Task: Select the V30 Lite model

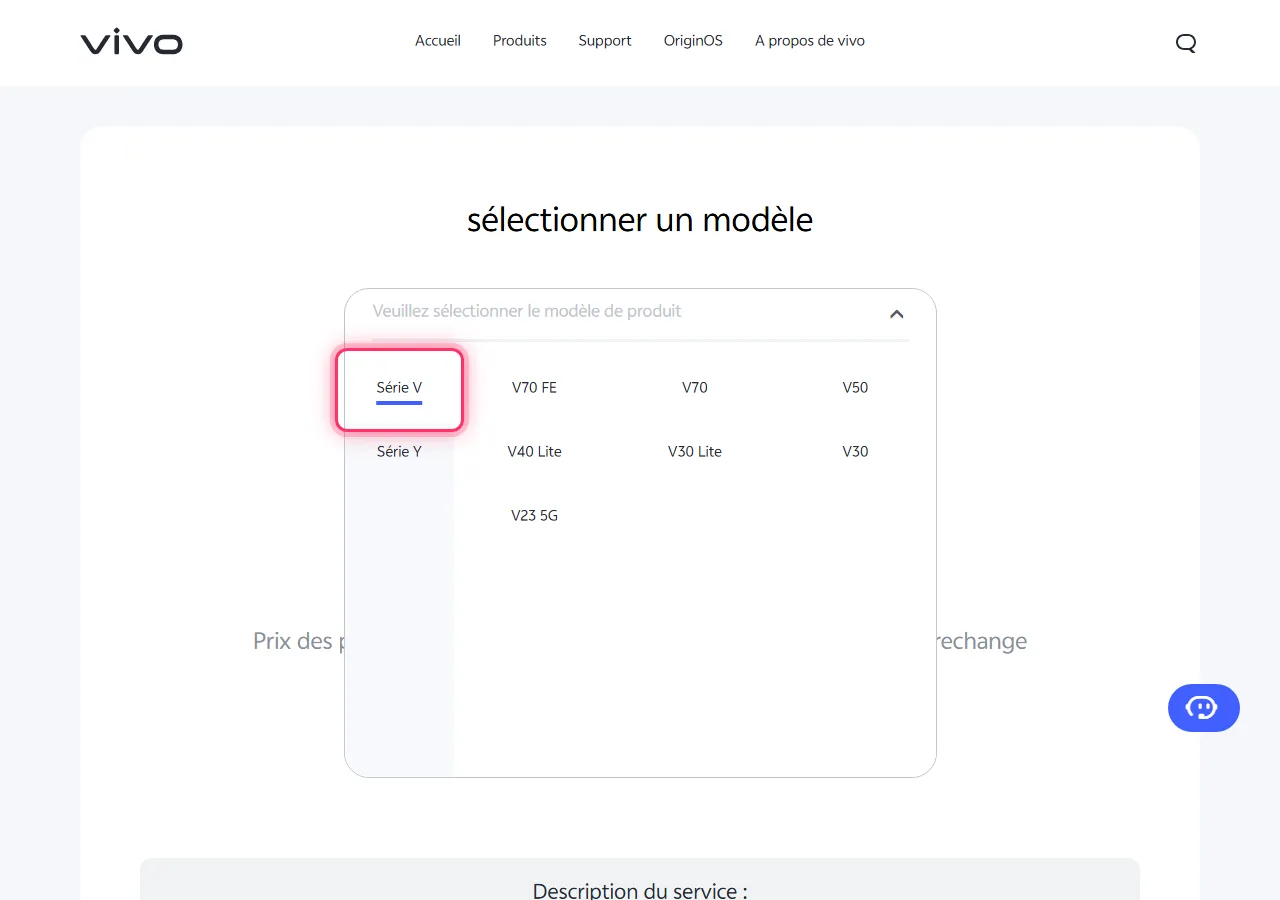Action: [695, 452]
